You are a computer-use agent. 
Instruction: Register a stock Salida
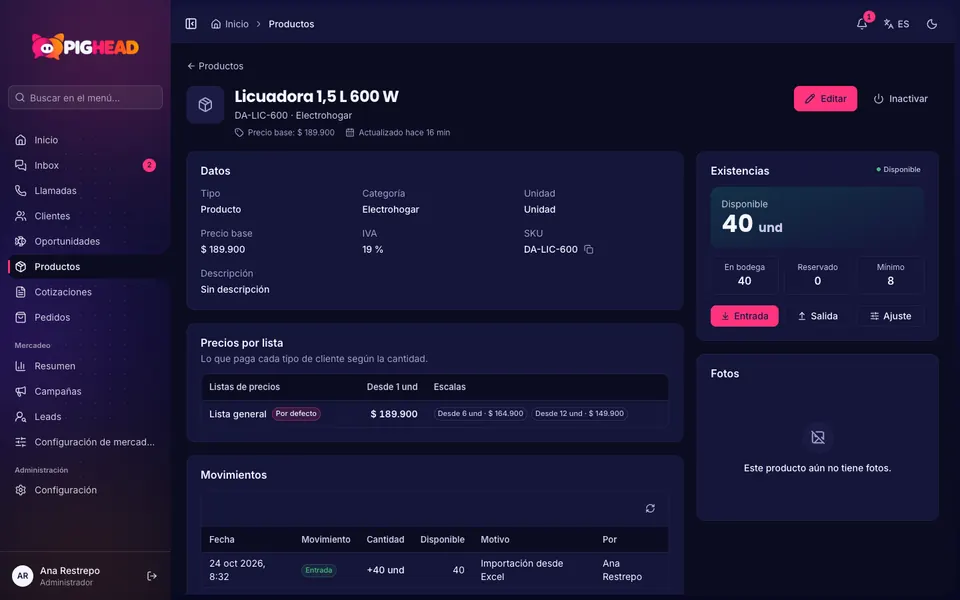click(x=817, y=316)
